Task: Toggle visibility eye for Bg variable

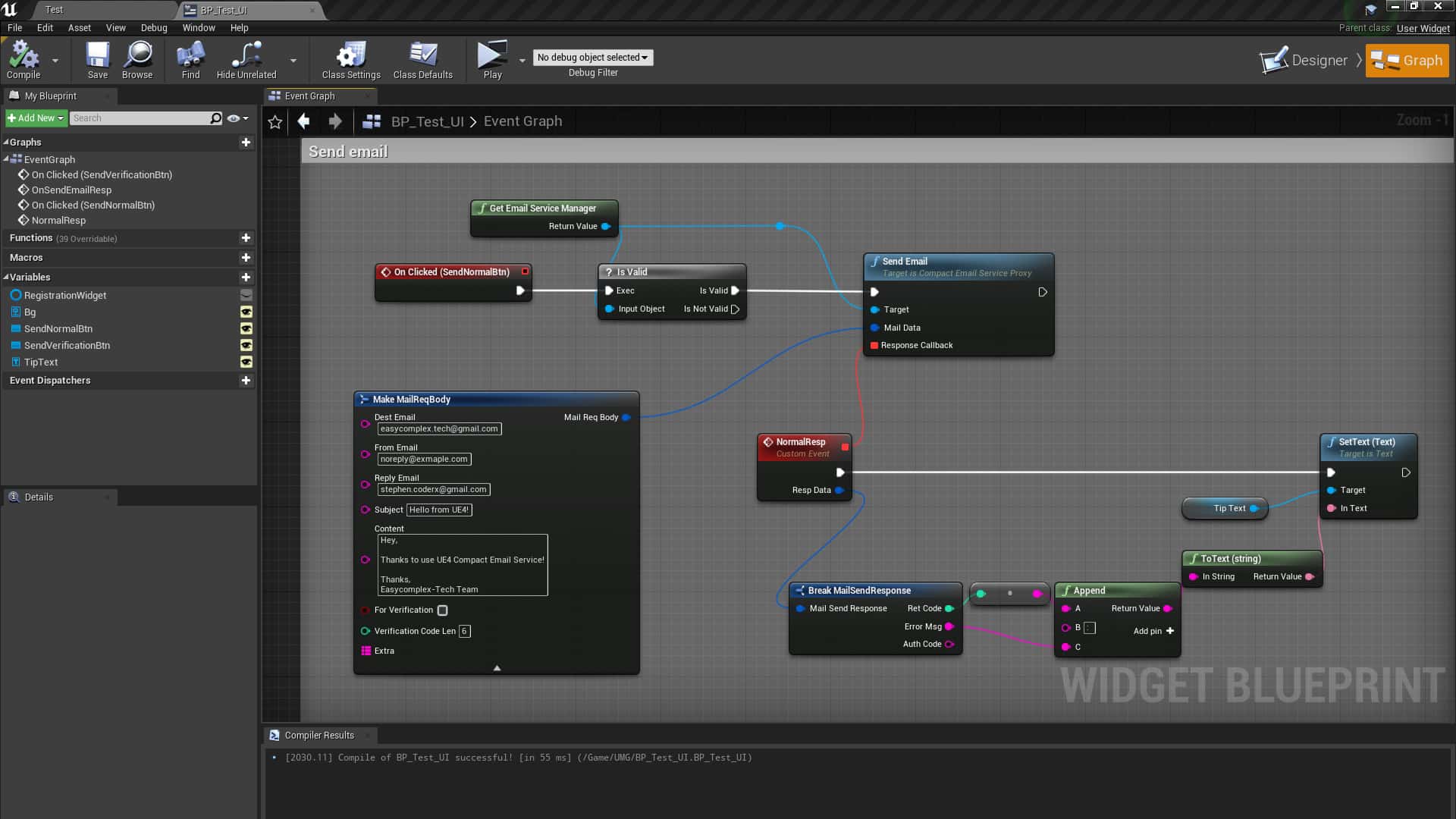Action: [x=246, y=312]
